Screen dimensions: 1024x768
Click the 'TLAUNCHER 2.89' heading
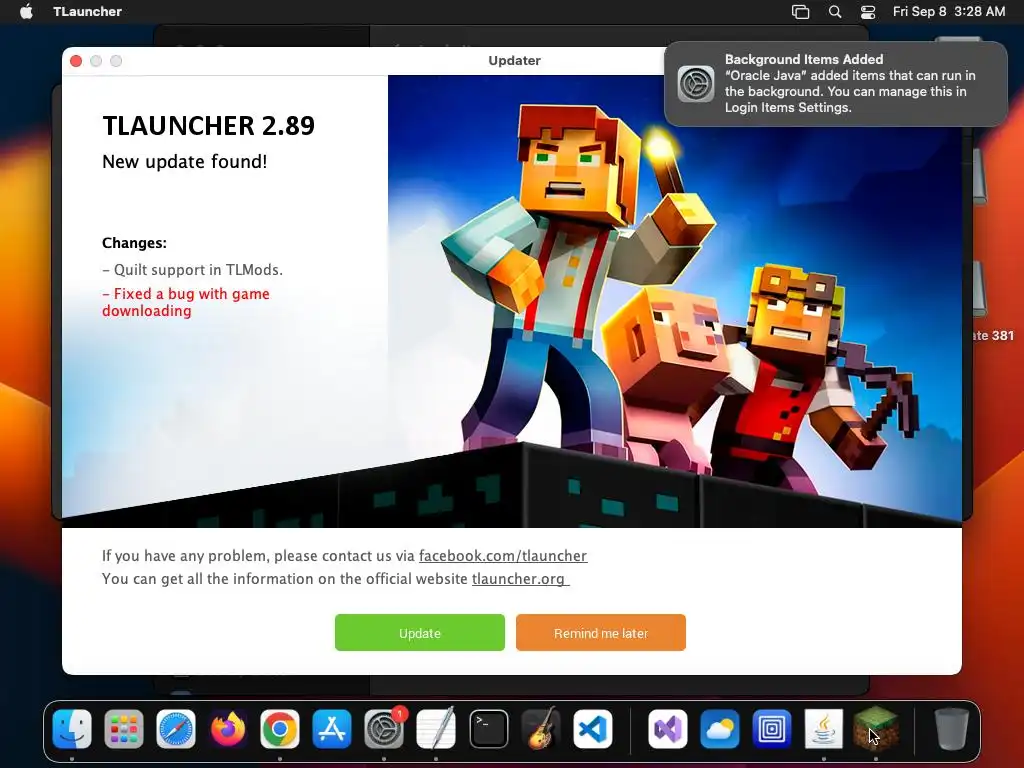208,125
